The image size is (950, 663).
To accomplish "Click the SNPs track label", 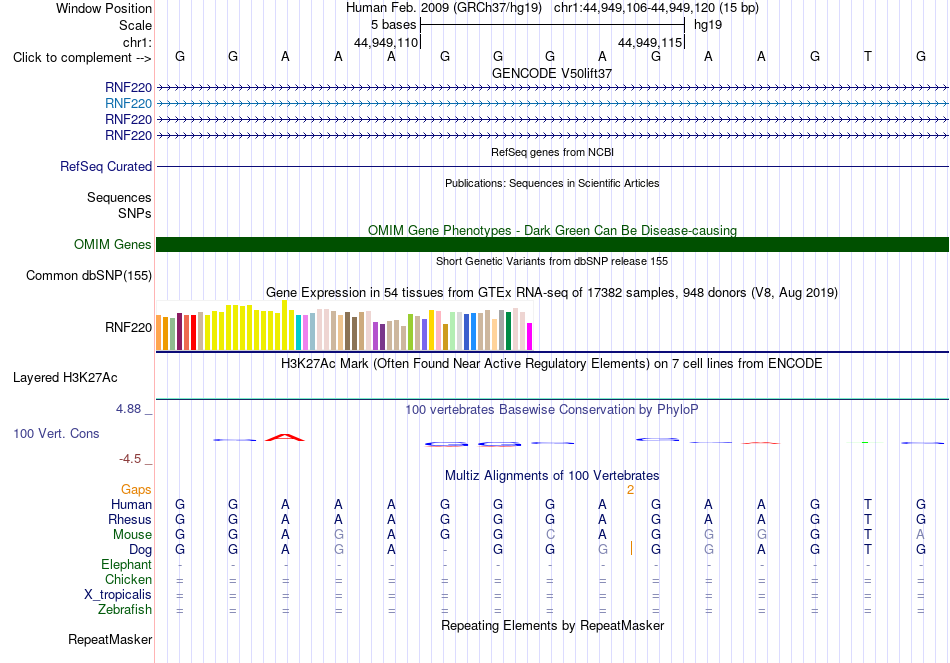I will click(x=135, y=213).
